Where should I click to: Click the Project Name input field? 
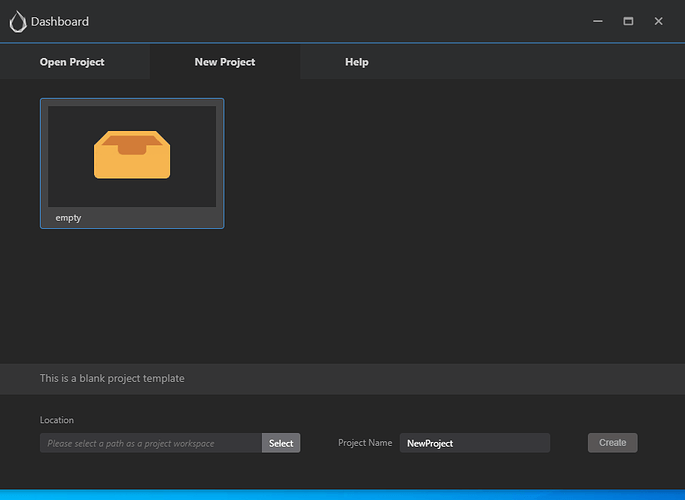pos(475,443)
